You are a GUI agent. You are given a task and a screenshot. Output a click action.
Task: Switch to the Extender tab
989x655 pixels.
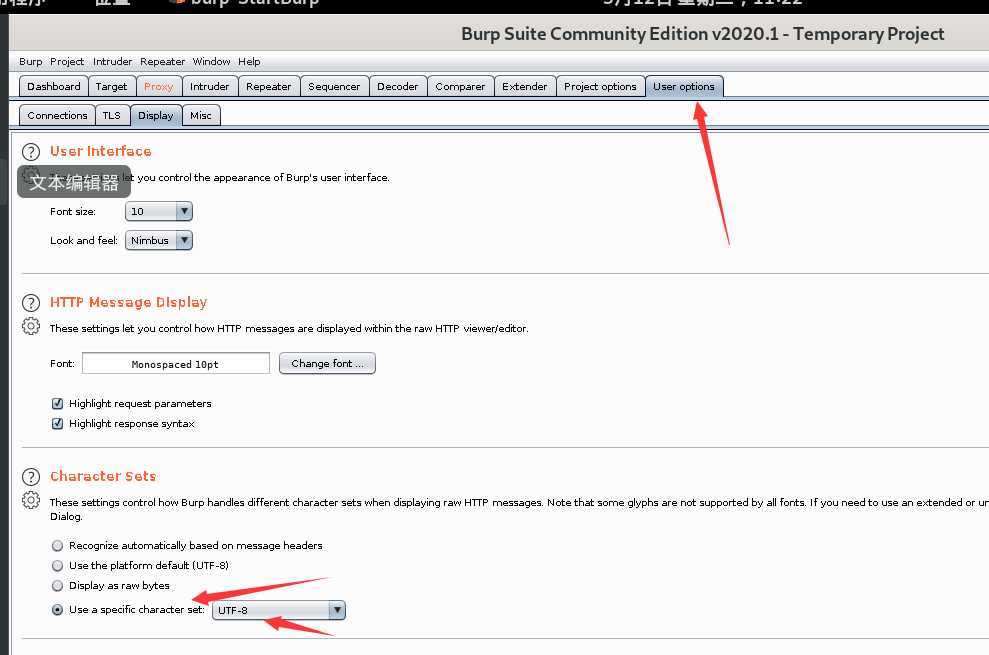[x=525, y=86]
